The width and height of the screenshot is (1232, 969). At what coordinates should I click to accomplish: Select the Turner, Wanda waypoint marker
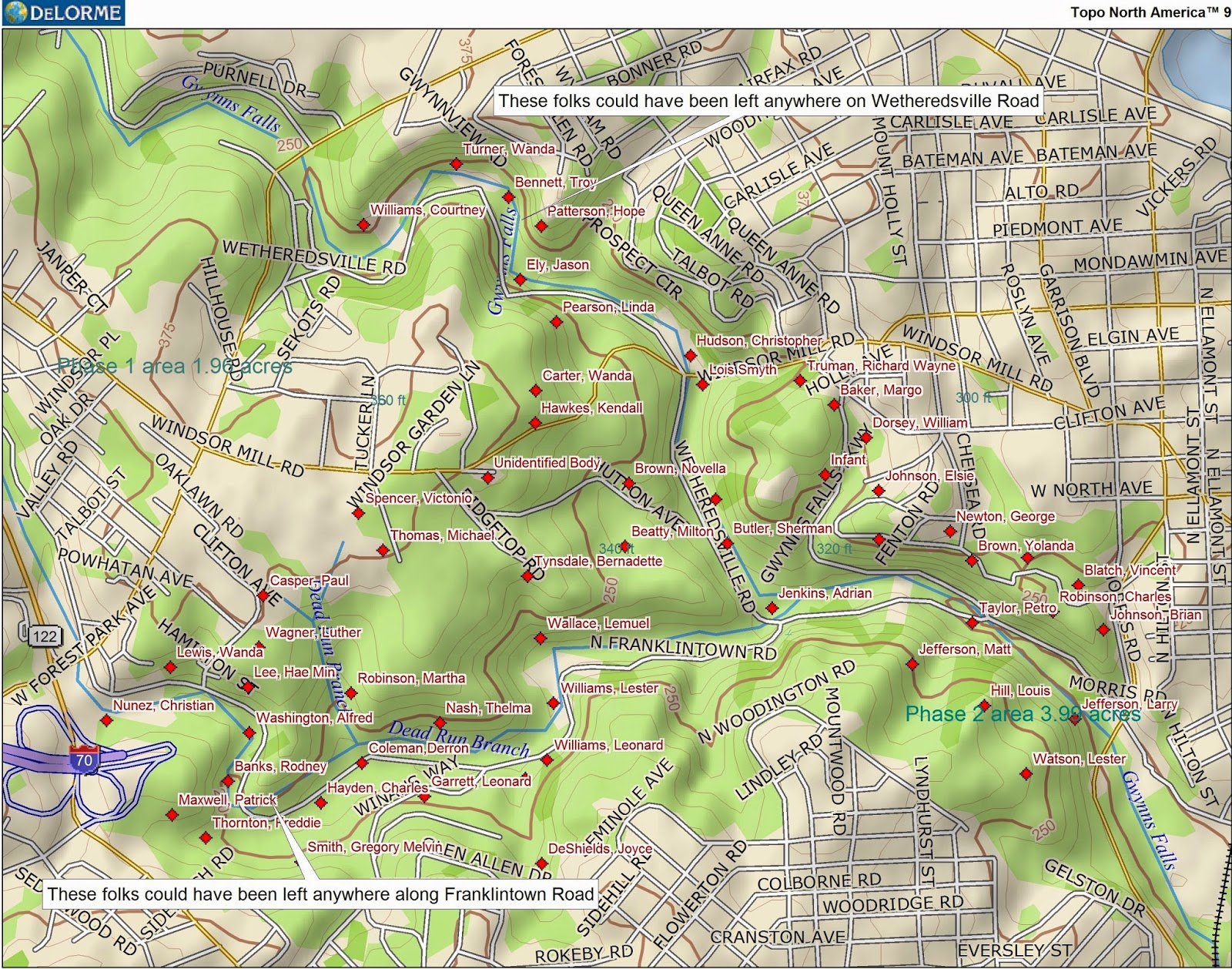[457, 164]
